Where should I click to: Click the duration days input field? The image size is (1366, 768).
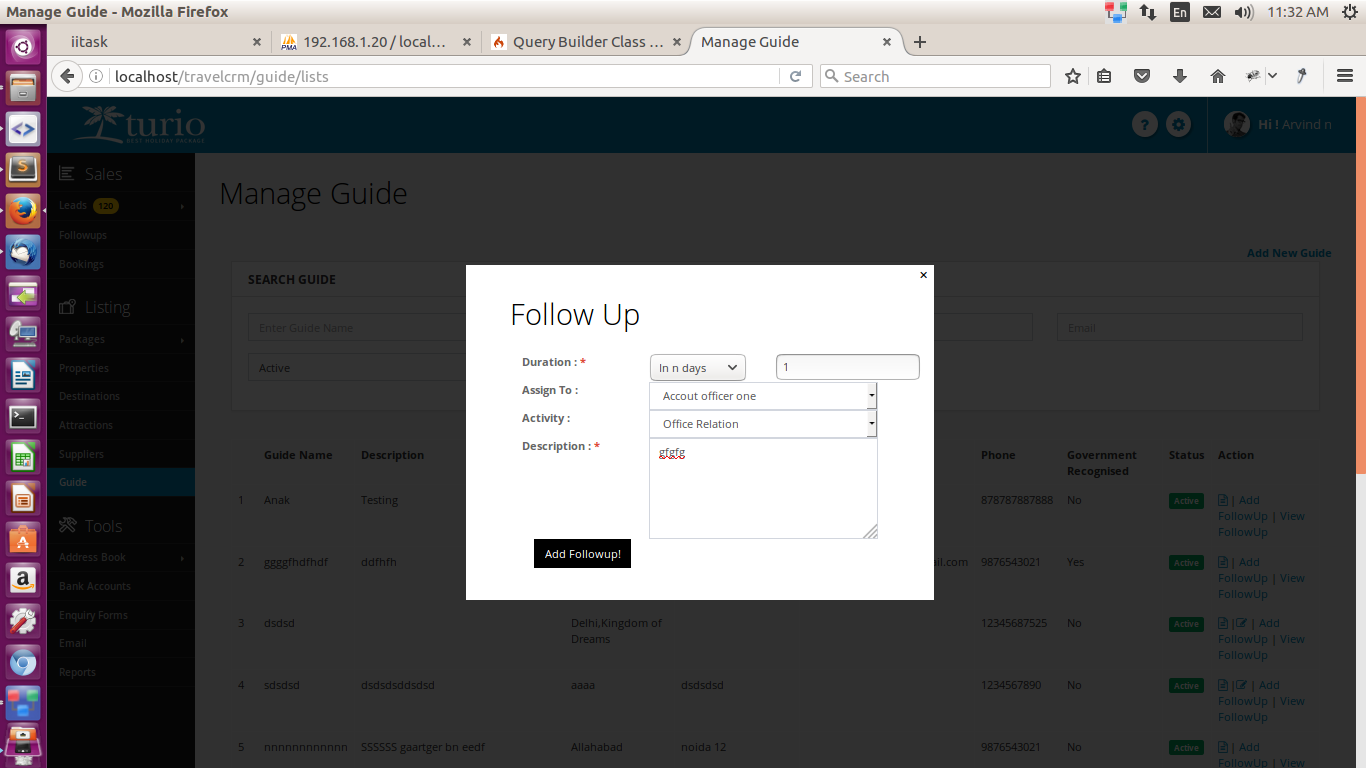[x=847, y=367]
